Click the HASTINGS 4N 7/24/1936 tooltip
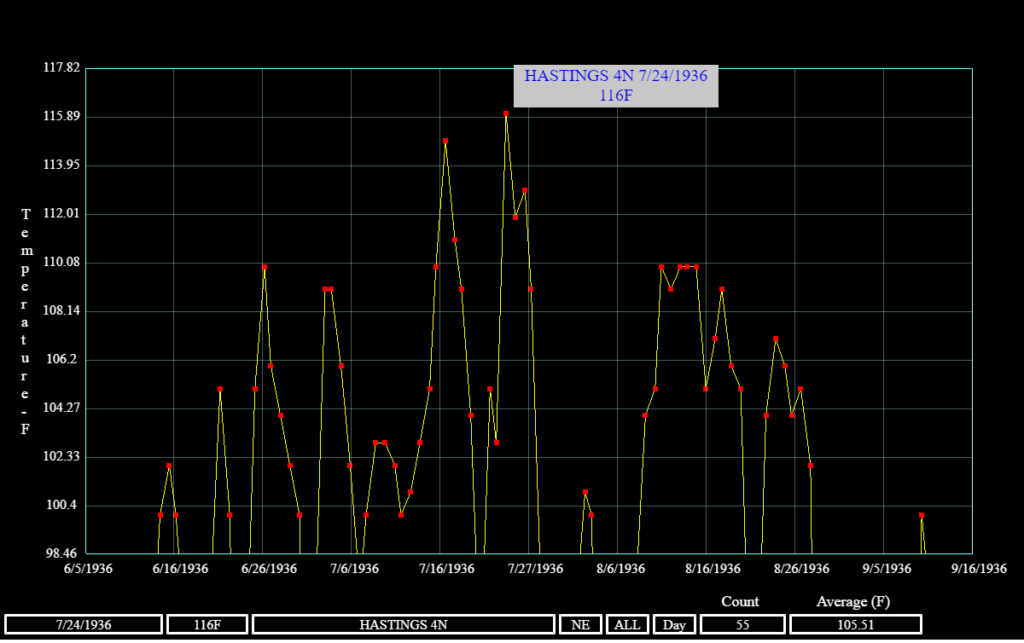 coord(616,86)
